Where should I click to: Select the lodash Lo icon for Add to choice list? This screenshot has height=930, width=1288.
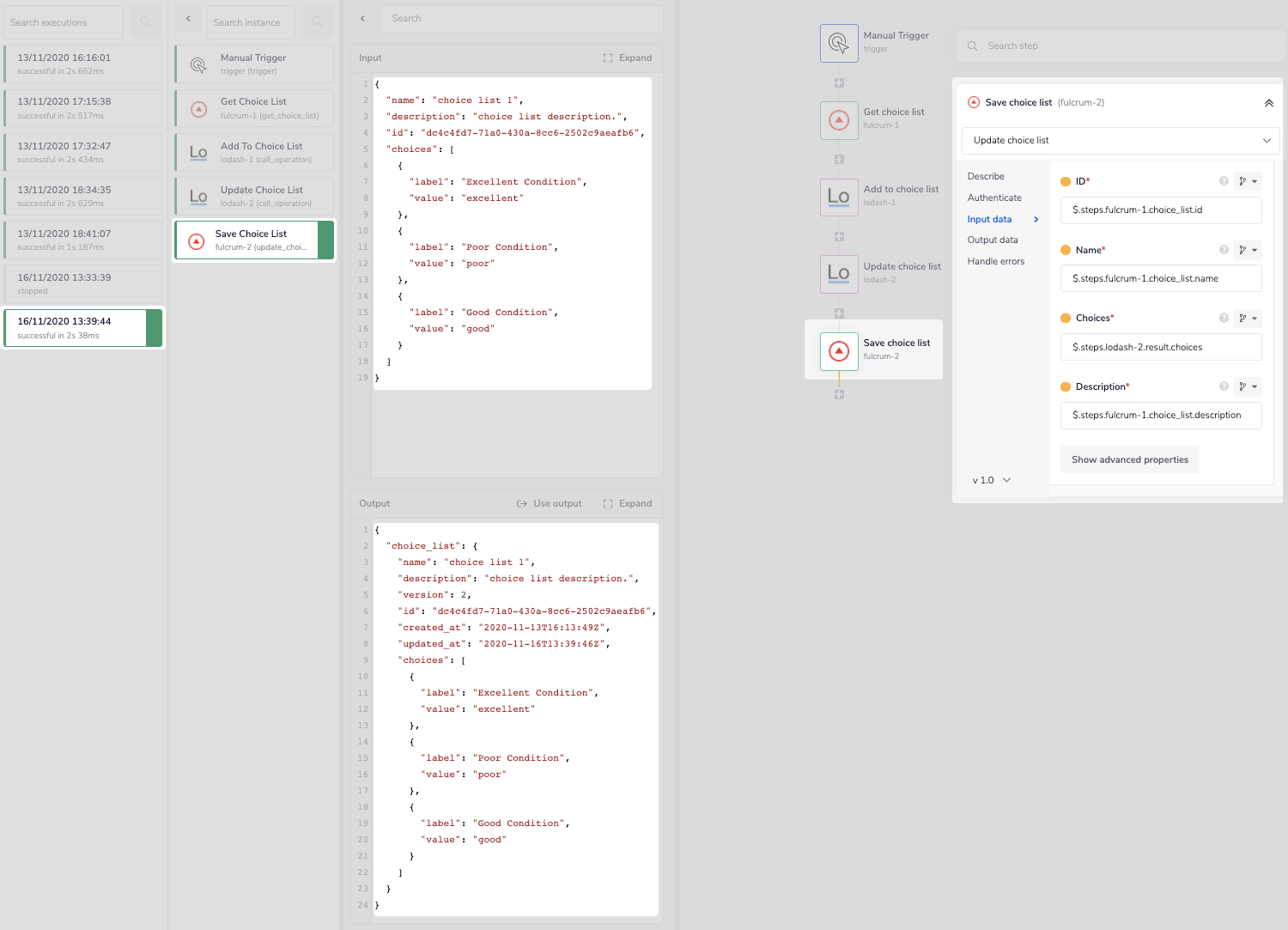click(x=839, y=197)
